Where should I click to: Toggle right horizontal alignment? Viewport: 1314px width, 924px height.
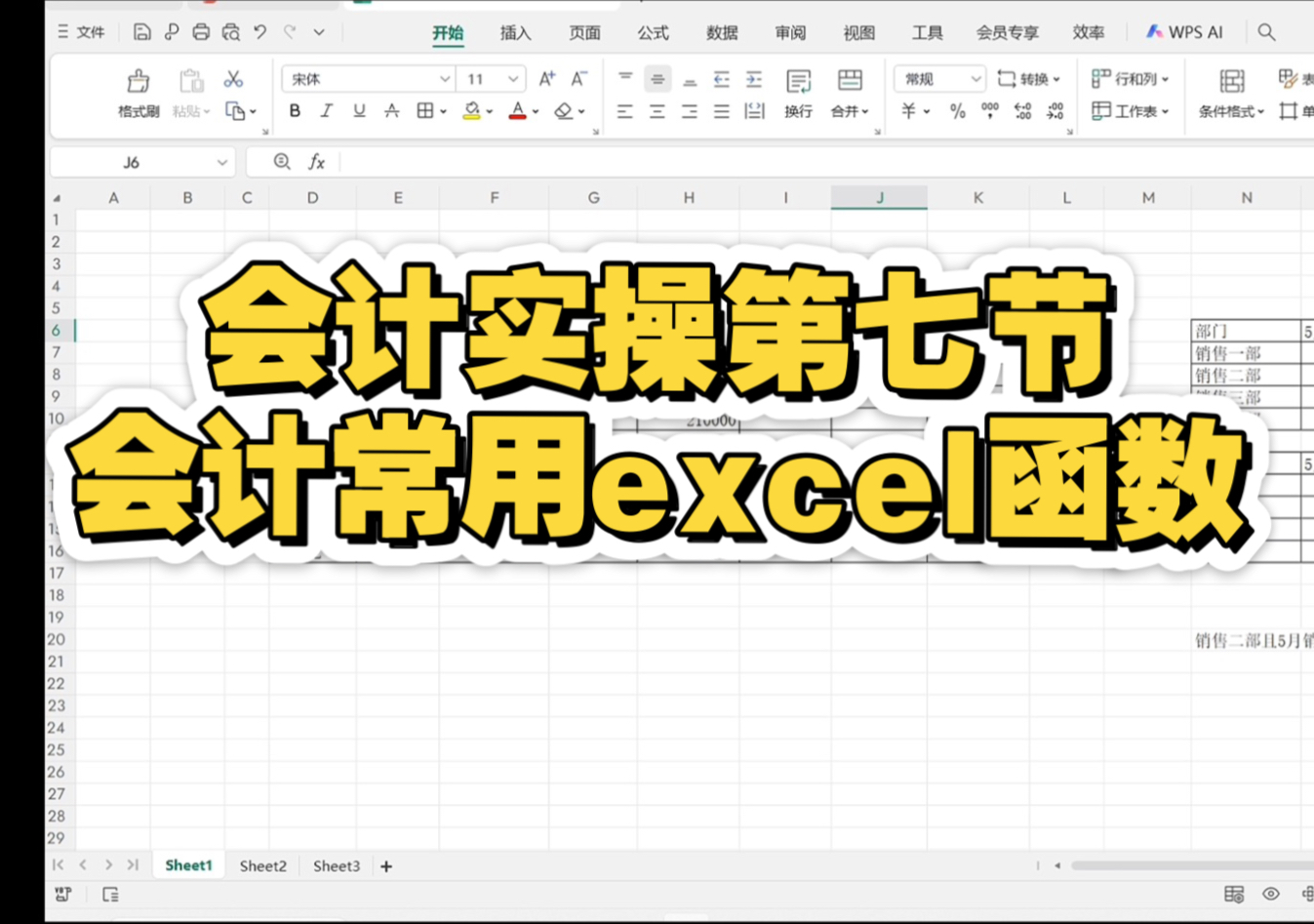tap(690, 111)
